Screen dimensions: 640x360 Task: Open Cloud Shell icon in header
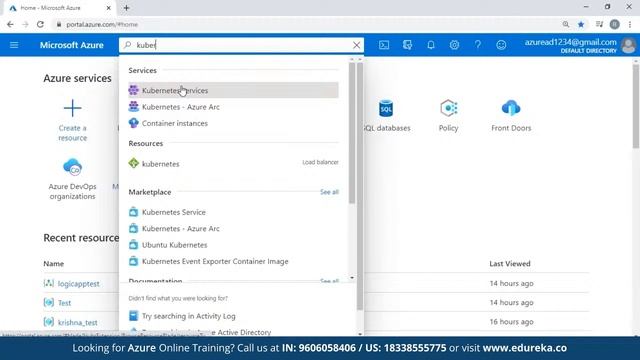click(x=384, y=45)
